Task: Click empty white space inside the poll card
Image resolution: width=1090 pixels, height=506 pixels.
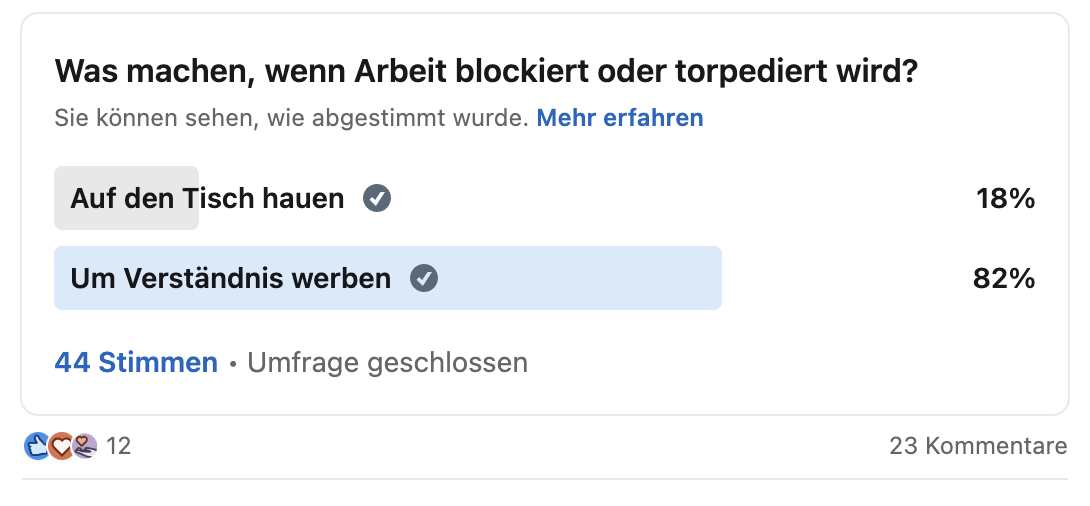Action: (x=869, y=361)
